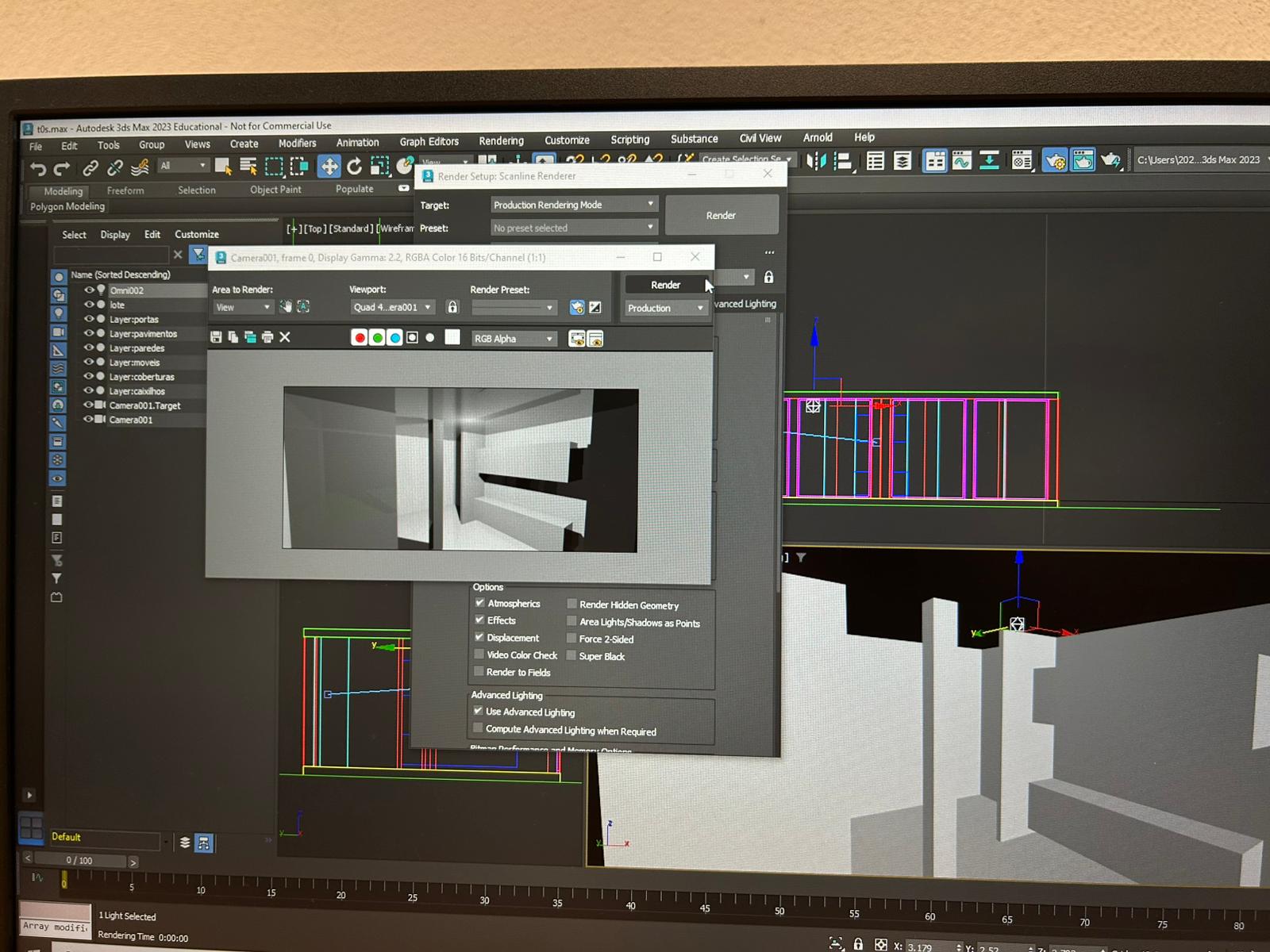
Task: Enable Video Color Check option
Action: pos(479,654)
